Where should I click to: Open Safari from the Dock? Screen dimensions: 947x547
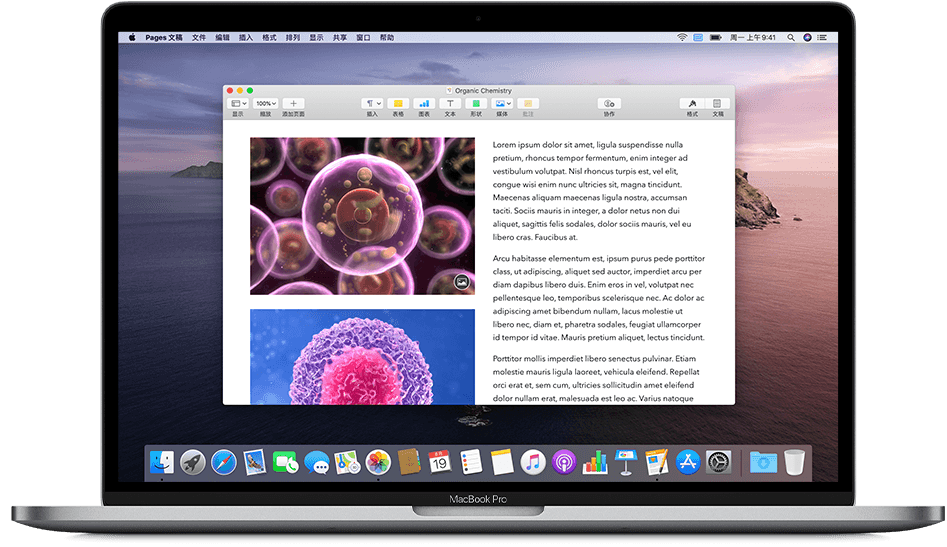coord(223,463)
